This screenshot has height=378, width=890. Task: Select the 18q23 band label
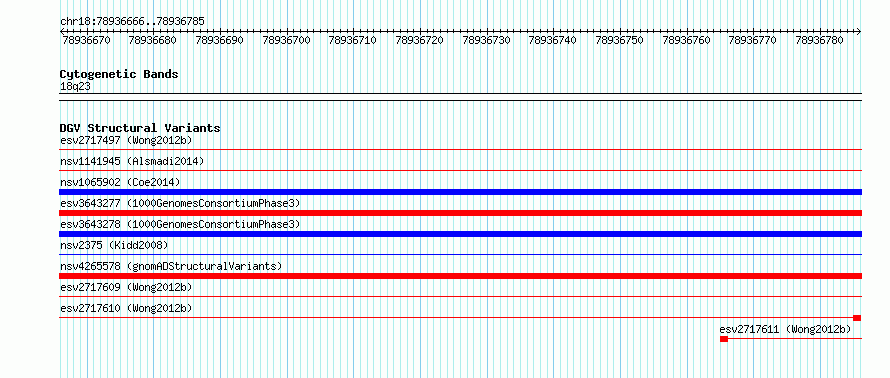[x=75, y=86]
